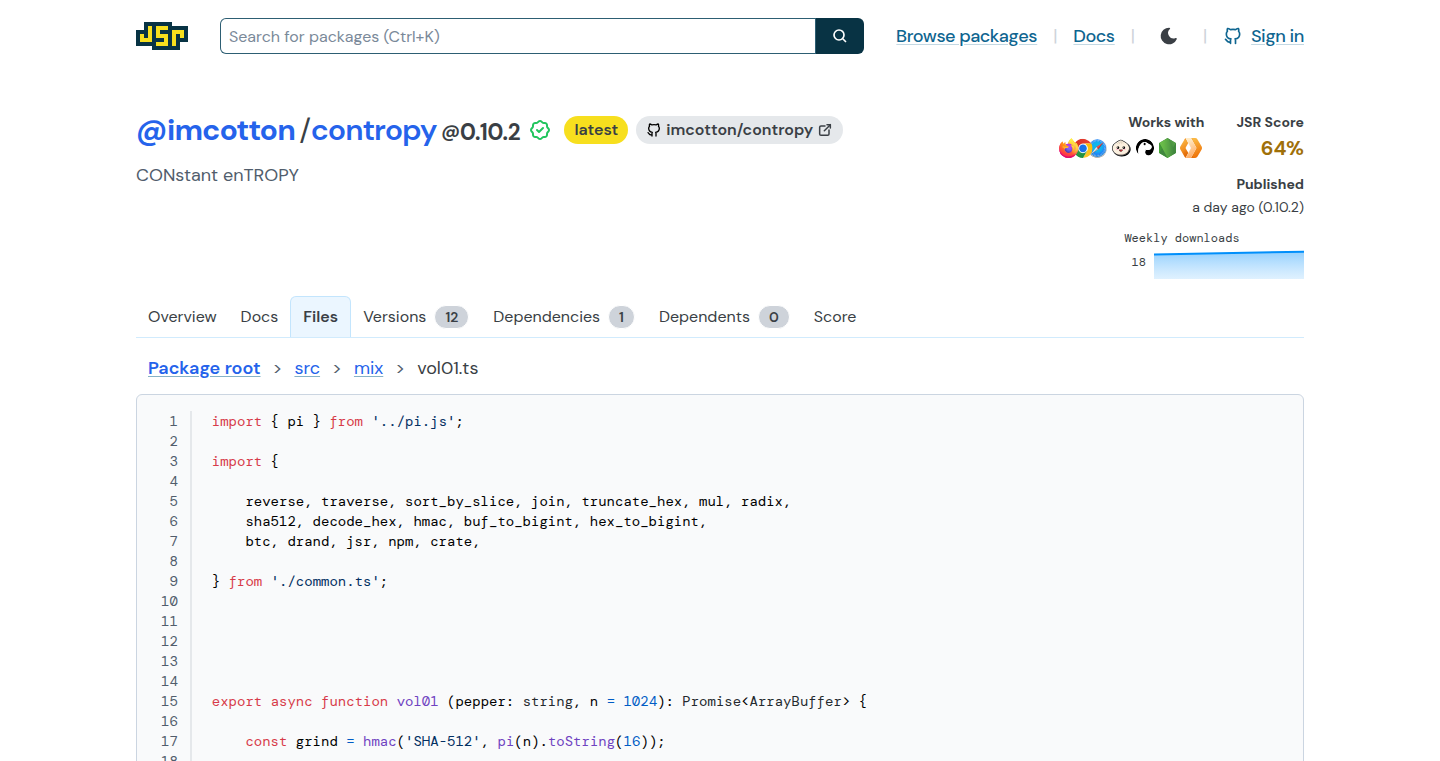Open the src folder breadcrumb
The image size is (1440, 761).
(307, 368)
